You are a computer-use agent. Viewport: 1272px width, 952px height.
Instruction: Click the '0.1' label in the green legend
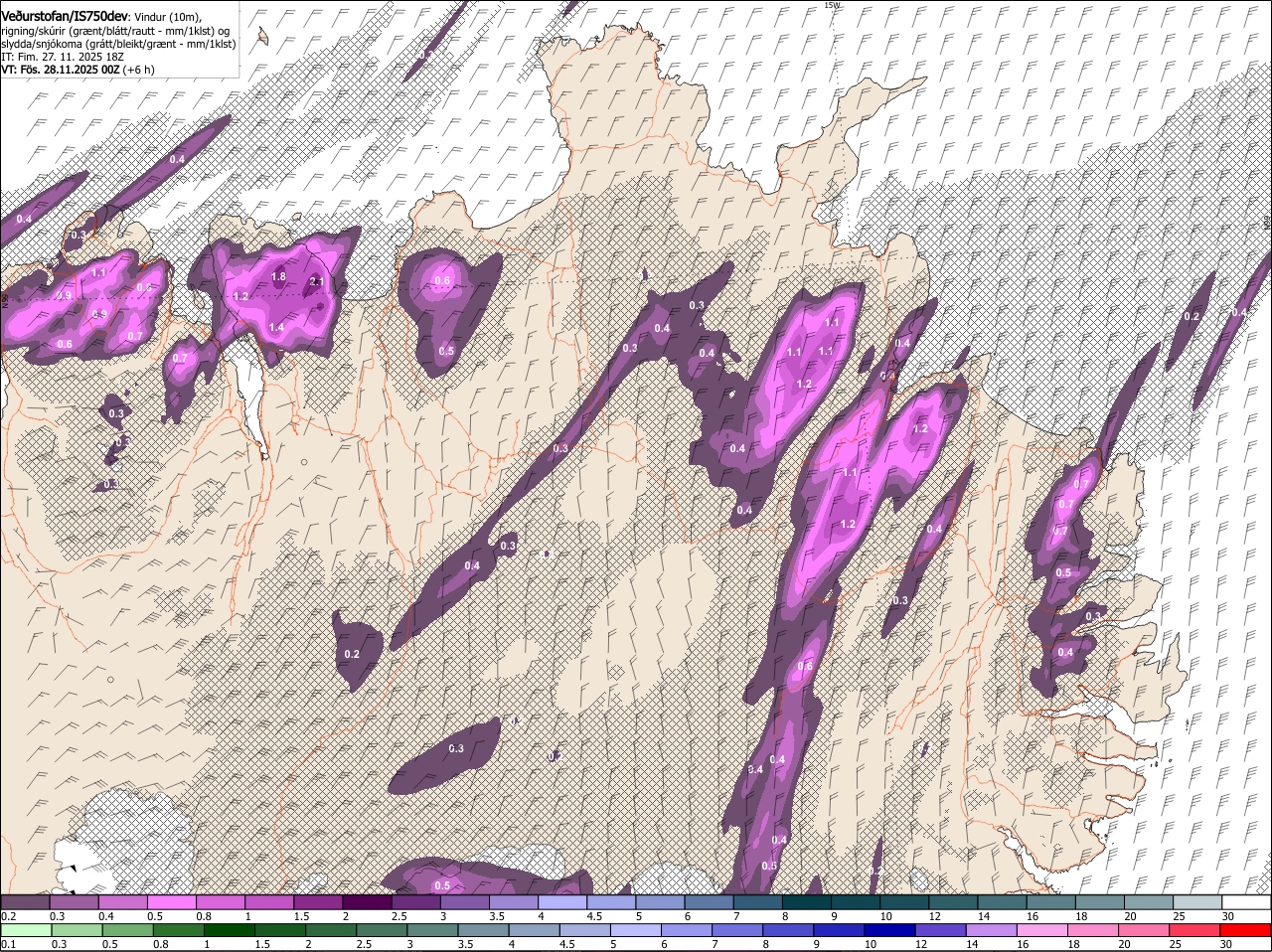8,945
